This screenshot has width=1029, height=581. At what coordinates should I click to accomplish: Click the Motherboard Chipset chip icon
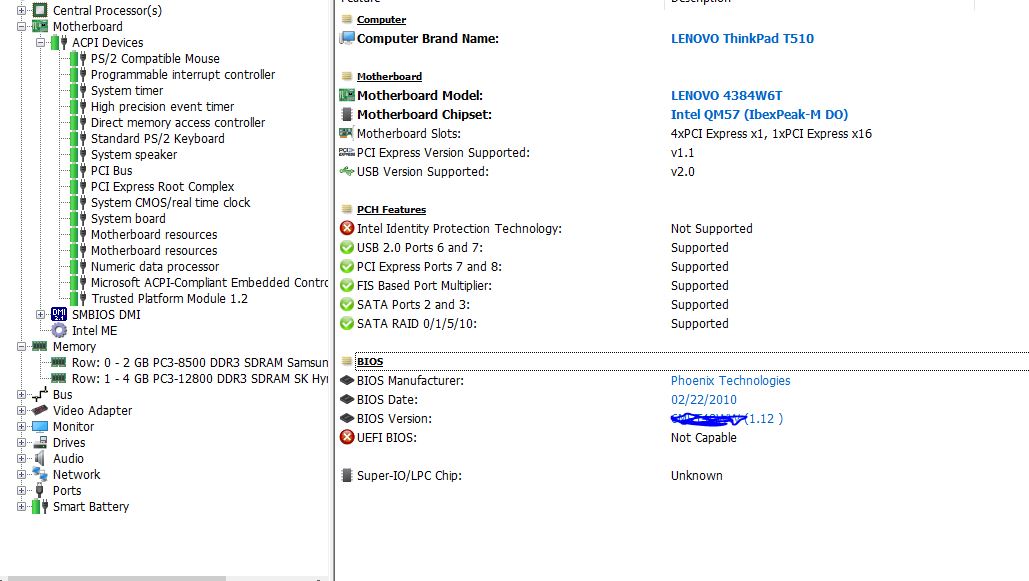347,114
